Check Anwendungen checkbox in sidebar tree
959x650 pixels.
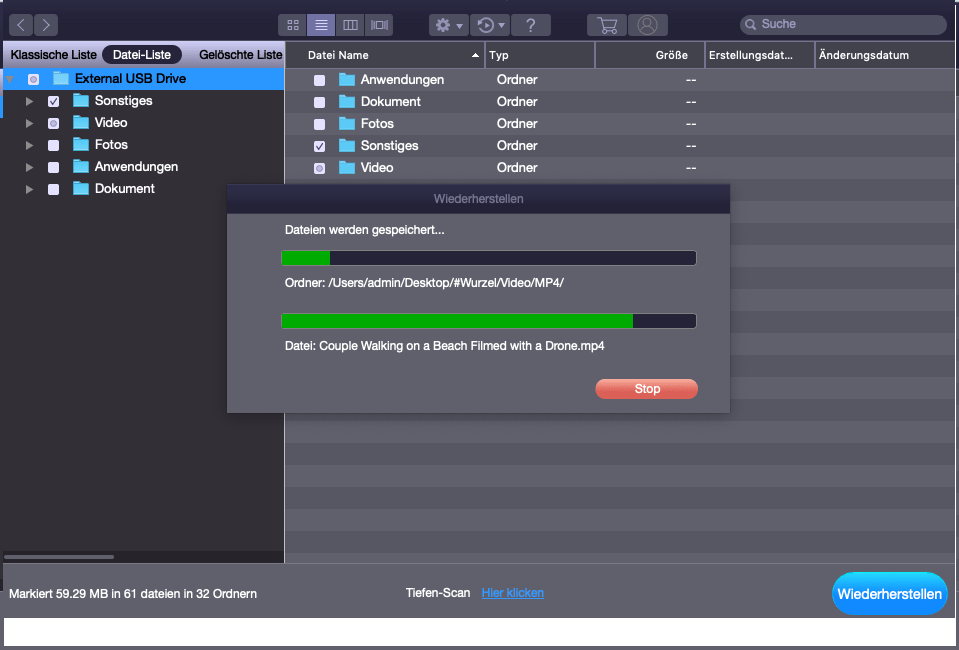(x=53, y=167)
